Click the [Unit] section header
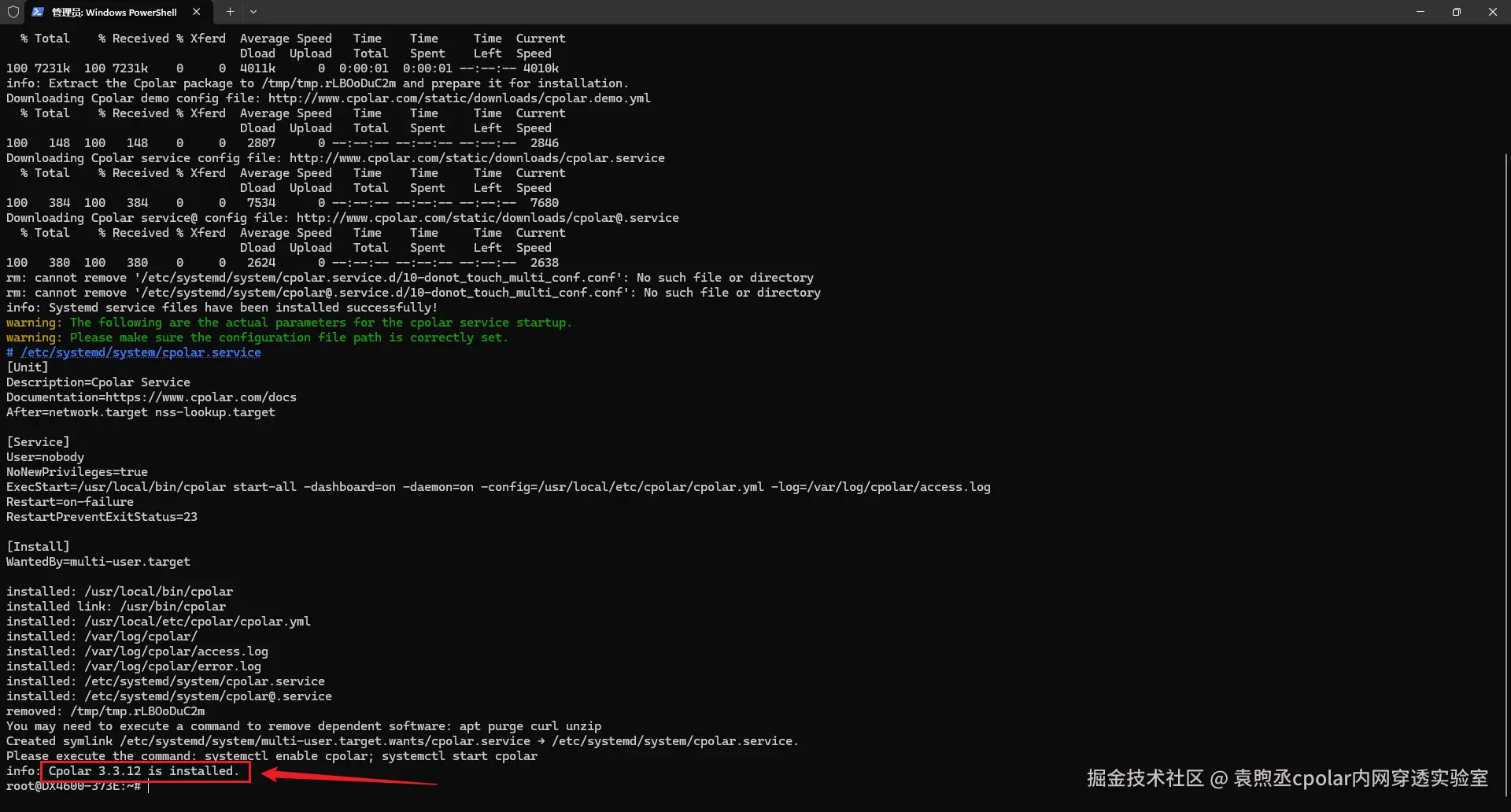 click(x=28, y=367)
